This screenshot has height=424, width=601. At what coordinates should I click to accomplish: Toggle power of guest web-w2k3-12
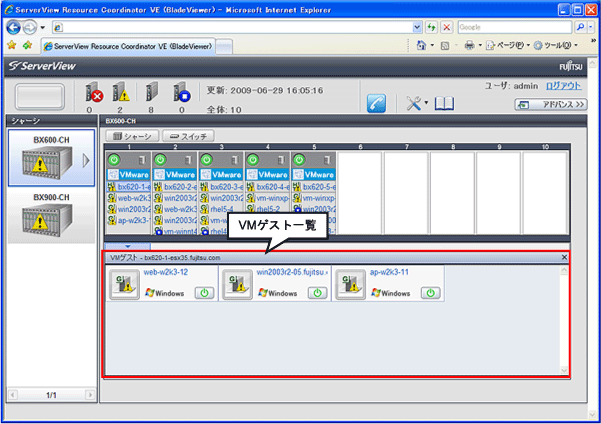click(x=204, y=293)
